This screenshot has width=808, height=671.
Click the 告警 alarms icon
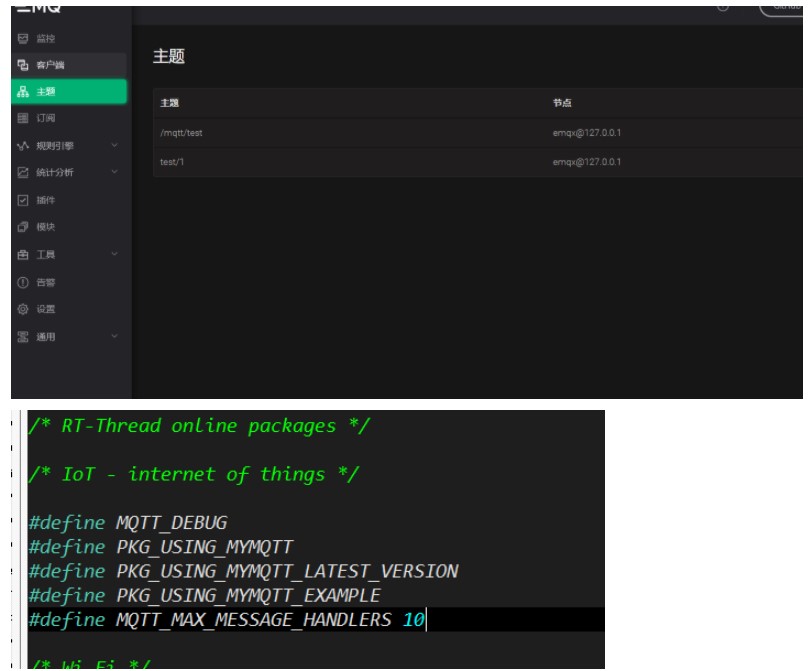pyautogui.click(x=23, y=282)
